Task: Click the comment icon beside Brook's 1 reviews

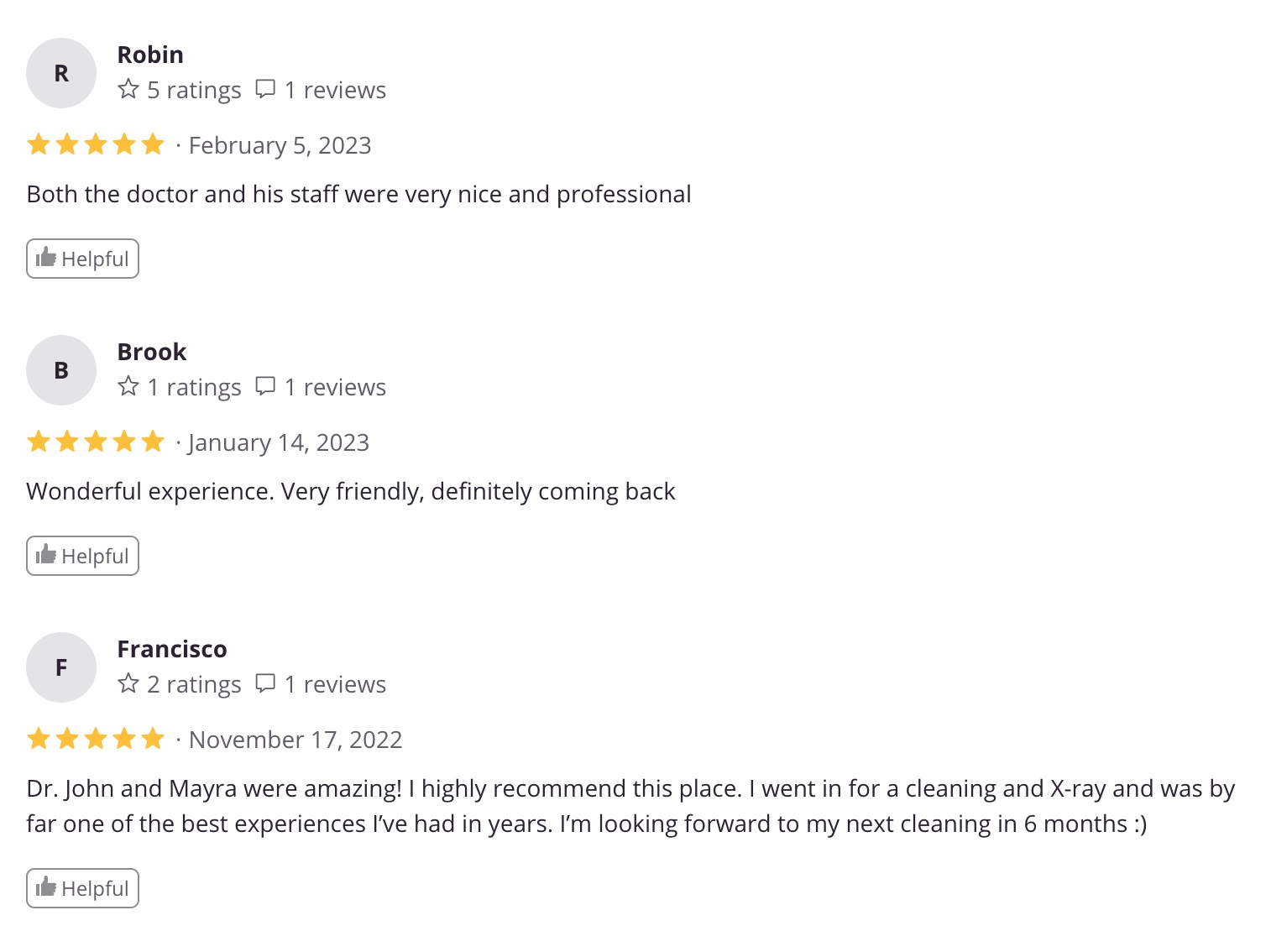Action: 265,386
